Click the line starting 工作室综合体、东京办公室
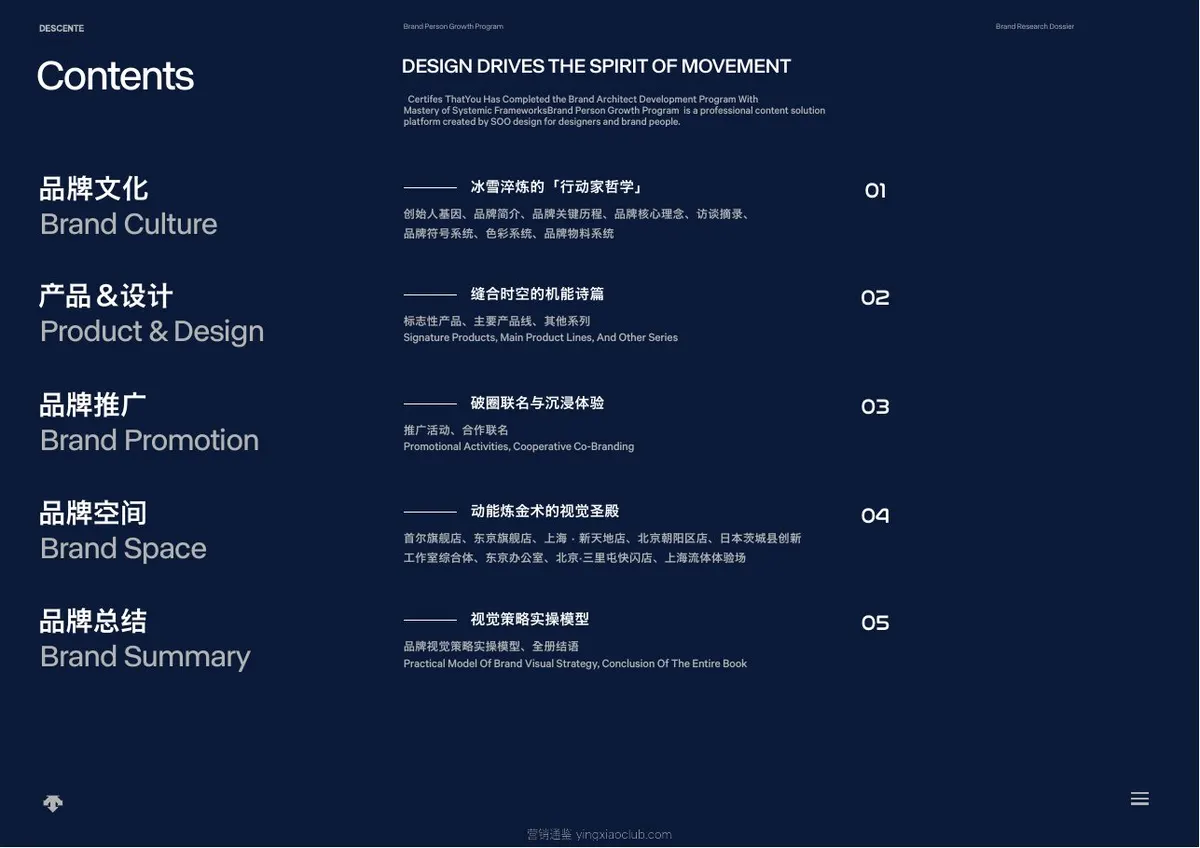The width and height of the screenshot is (1200, 848). pyautogui.click(x=575, y=558)
